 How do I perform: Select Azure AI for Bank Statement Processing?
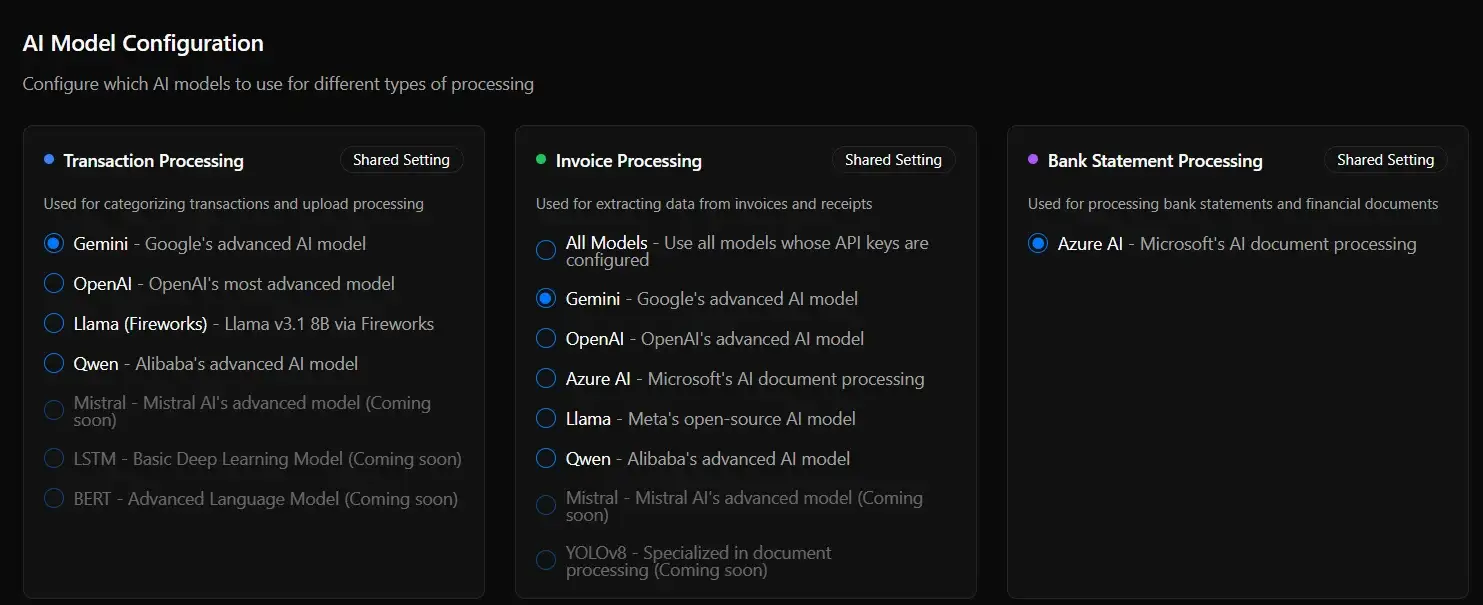pyautogui.click(x=1038, y=244)
